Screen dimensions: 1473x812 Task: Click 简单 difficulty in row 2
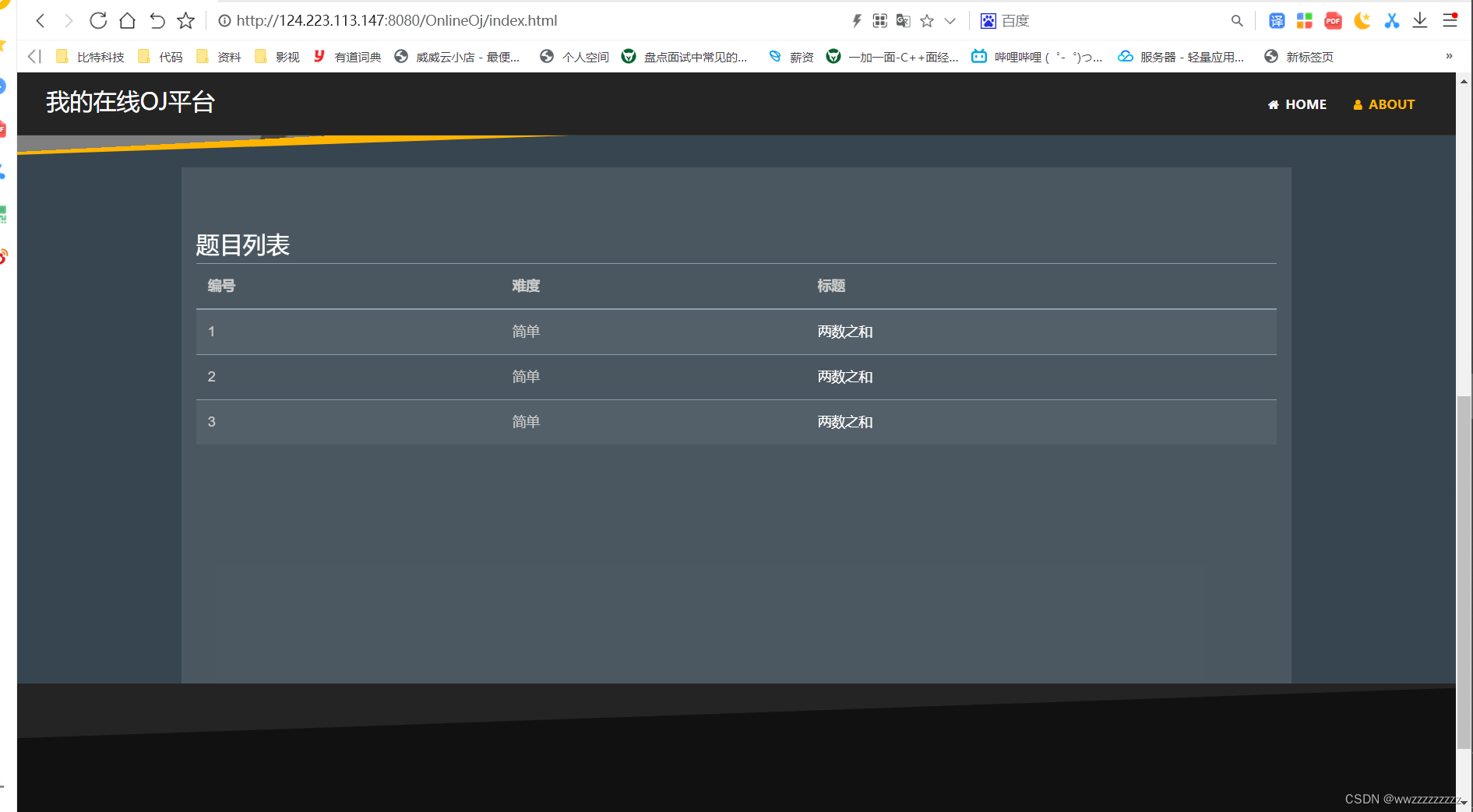(526, 377)
